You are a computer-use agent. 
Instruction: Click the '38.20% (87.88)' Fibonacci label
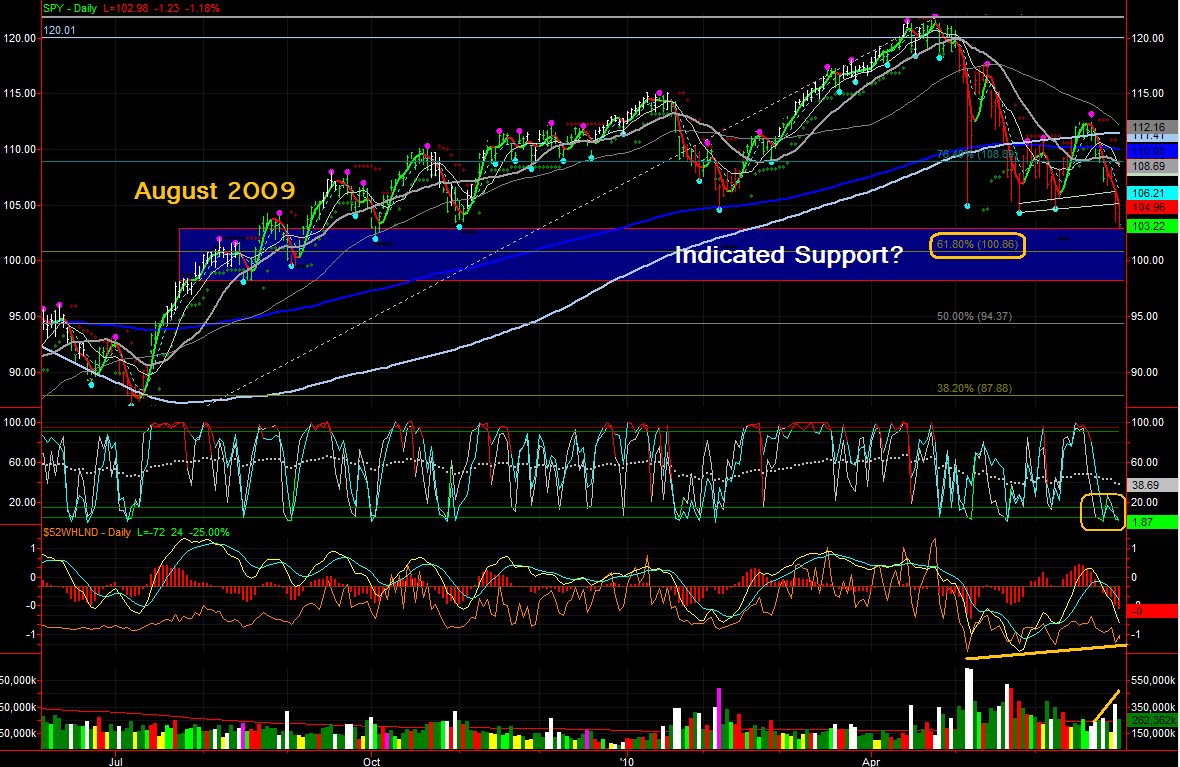tap(974, 388)
